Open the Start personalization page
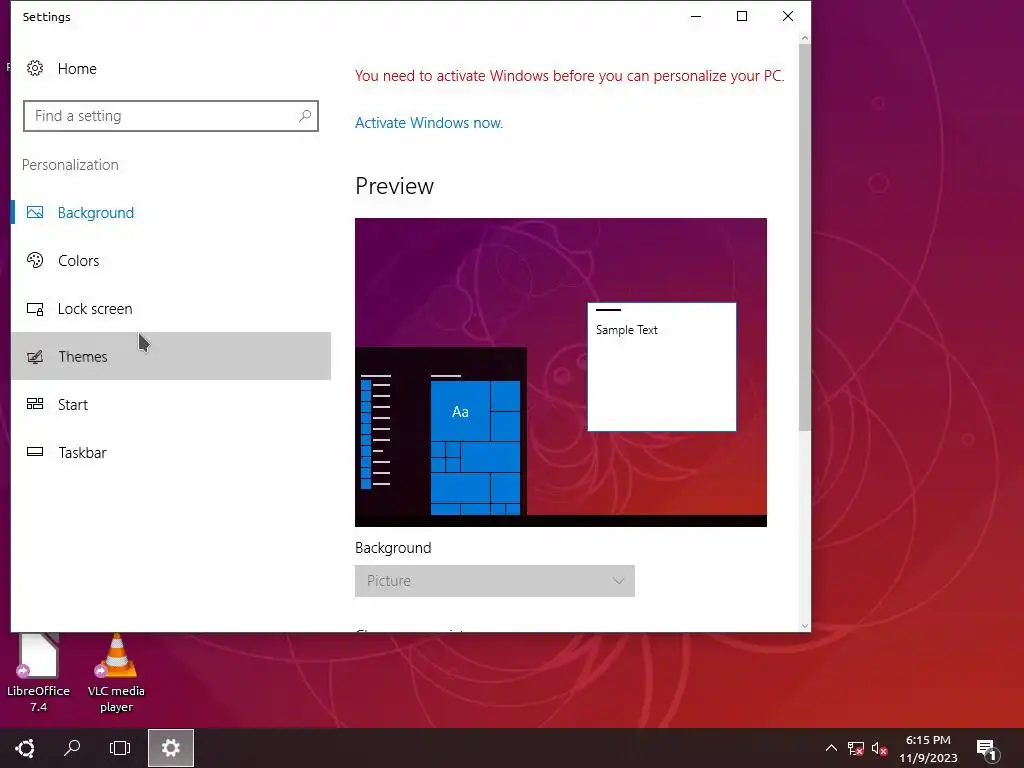This screenshot has width=1024, height=768. pyautogui.click(x=171, y=404)
